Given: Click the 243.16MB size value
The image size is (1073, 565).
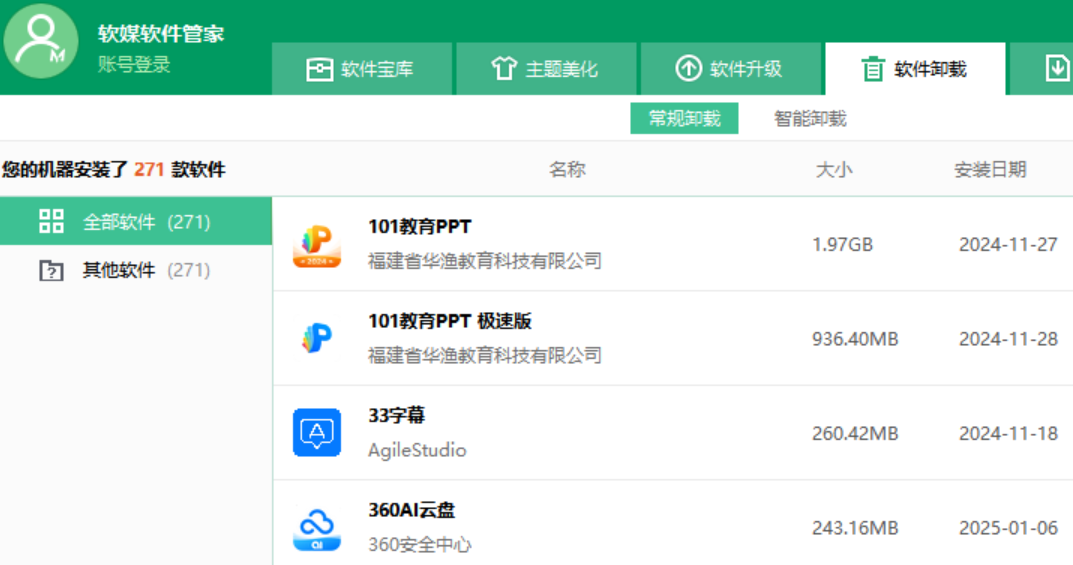Looking at the screenshot, I should (x=855, y=527).
